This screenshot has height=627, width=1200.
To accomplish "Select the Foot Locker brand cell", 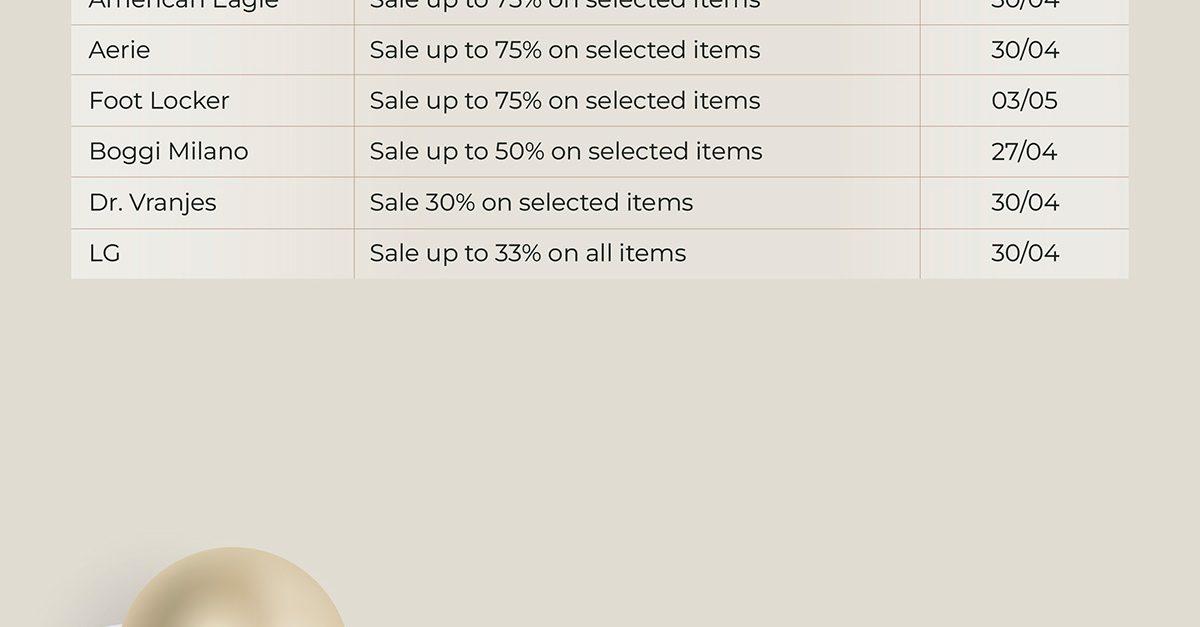I will pos(212,101).
